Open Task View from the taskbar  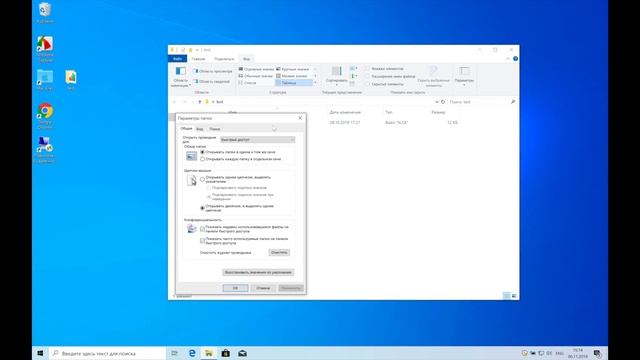click(174, 353)
